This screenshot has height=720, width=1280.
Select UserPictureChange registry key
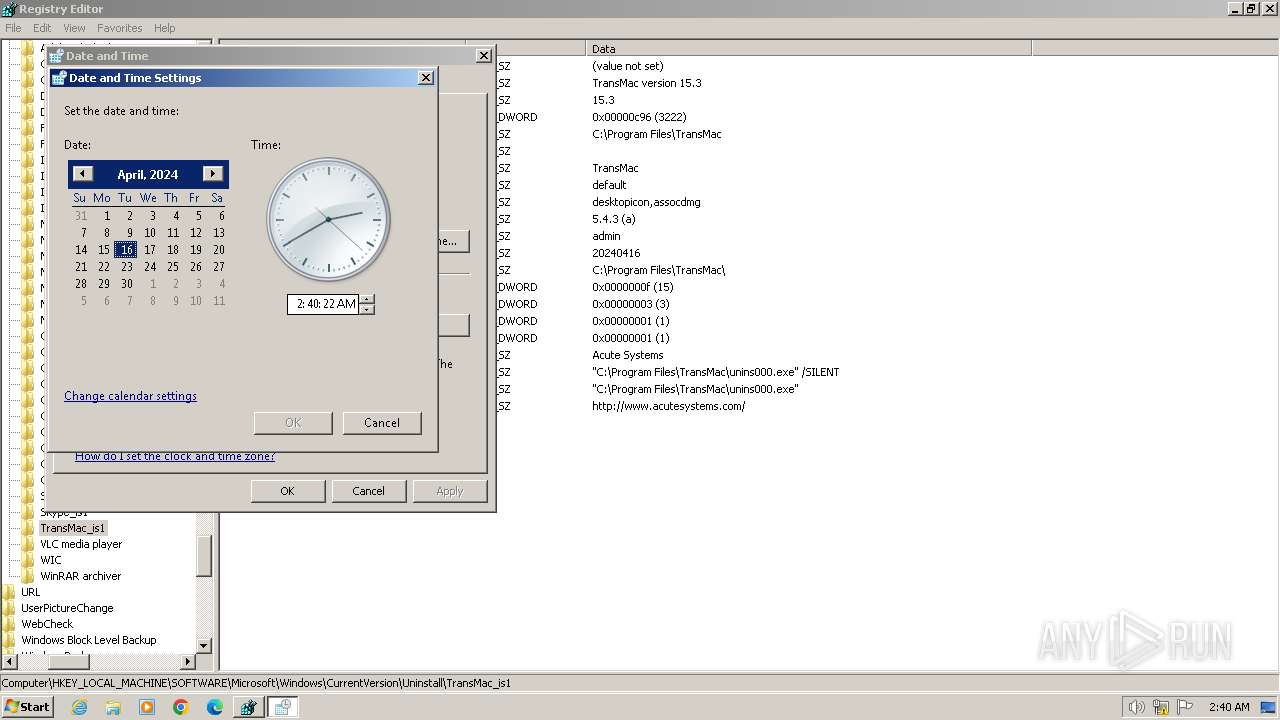pos(67,608)
